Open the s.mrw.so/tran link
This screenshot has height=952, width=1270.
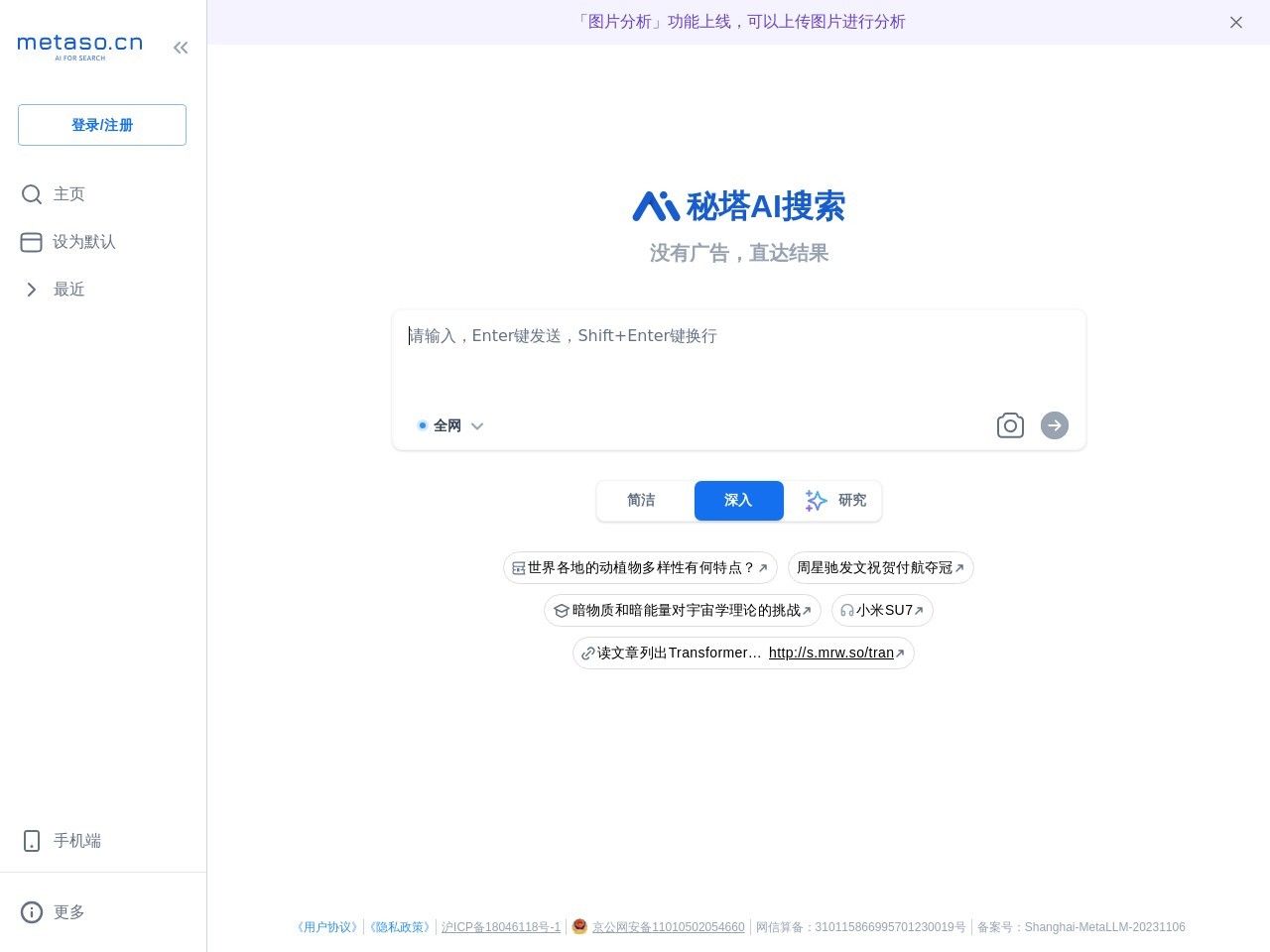[x=831, y=654]
